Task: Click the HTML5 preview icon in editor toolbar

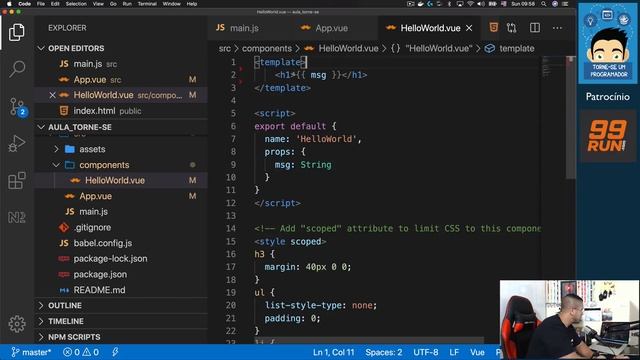Action: 493,28
